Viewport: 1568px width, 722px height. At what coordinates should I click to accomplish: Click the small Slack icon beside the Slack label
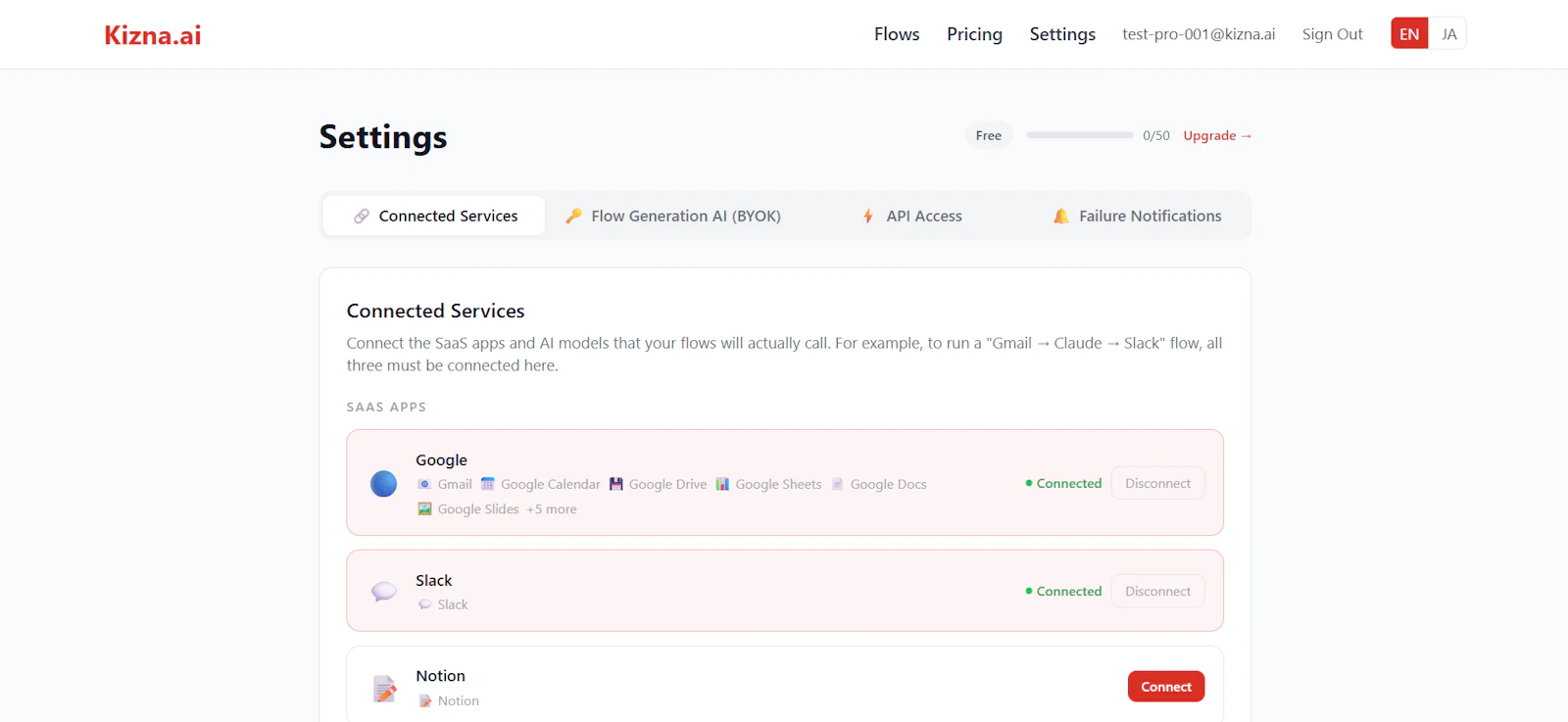(424, 604)
